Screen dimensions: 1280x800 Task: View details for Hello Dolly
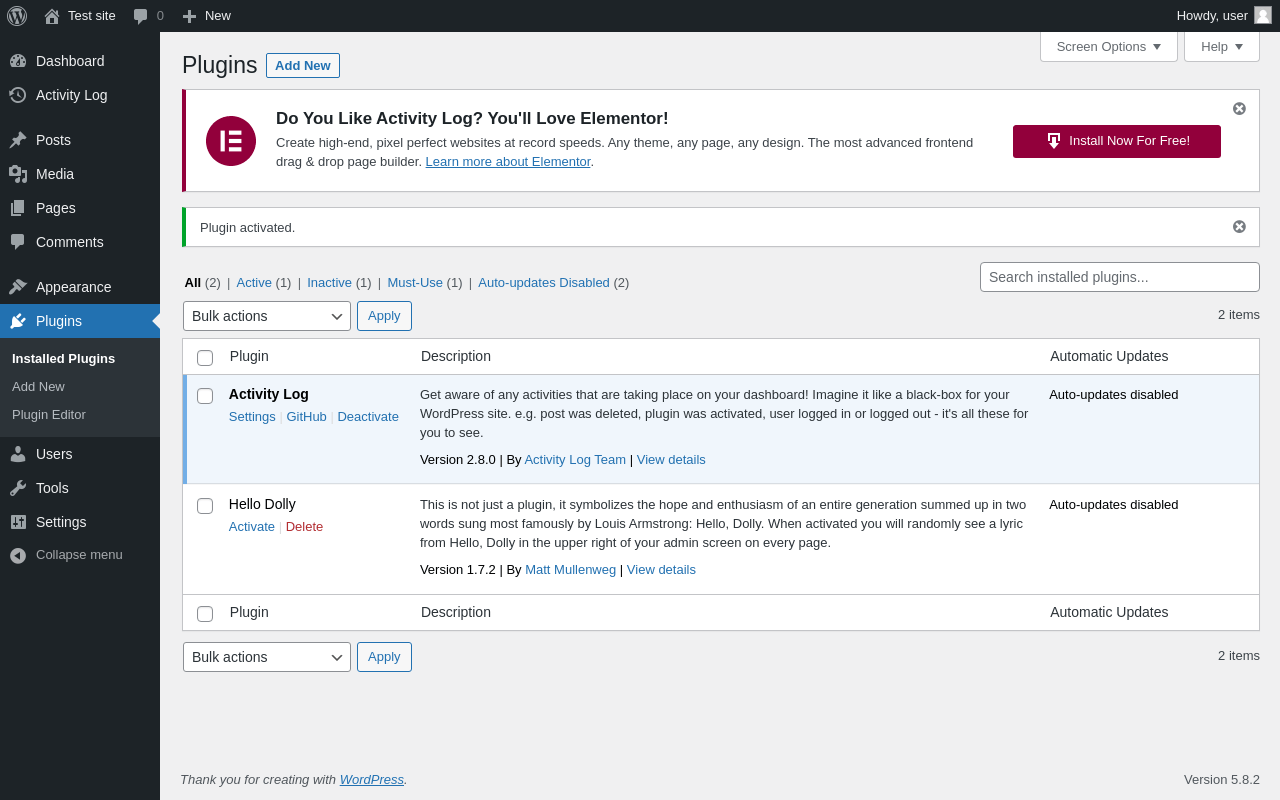click(661, 569)
